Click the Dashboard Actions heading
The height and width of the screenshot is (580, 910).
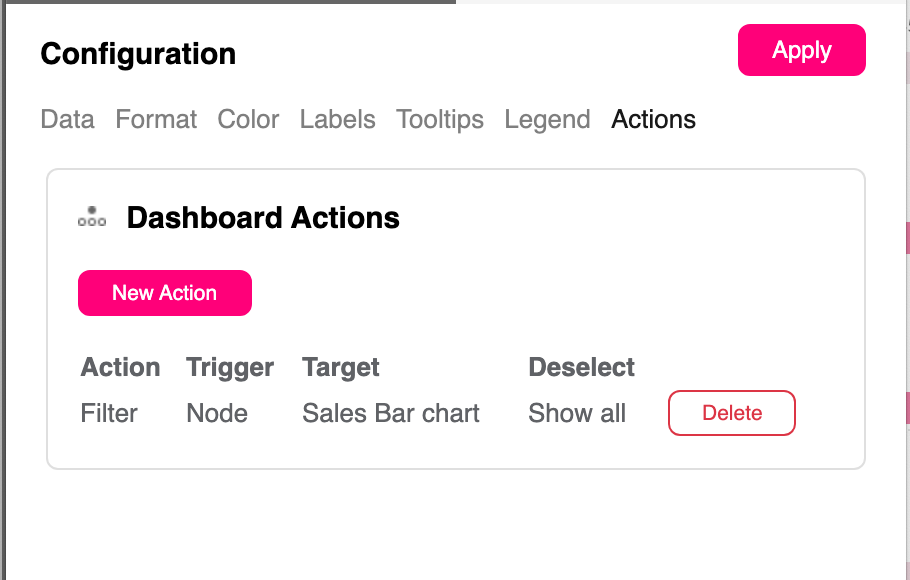[263, 218]
